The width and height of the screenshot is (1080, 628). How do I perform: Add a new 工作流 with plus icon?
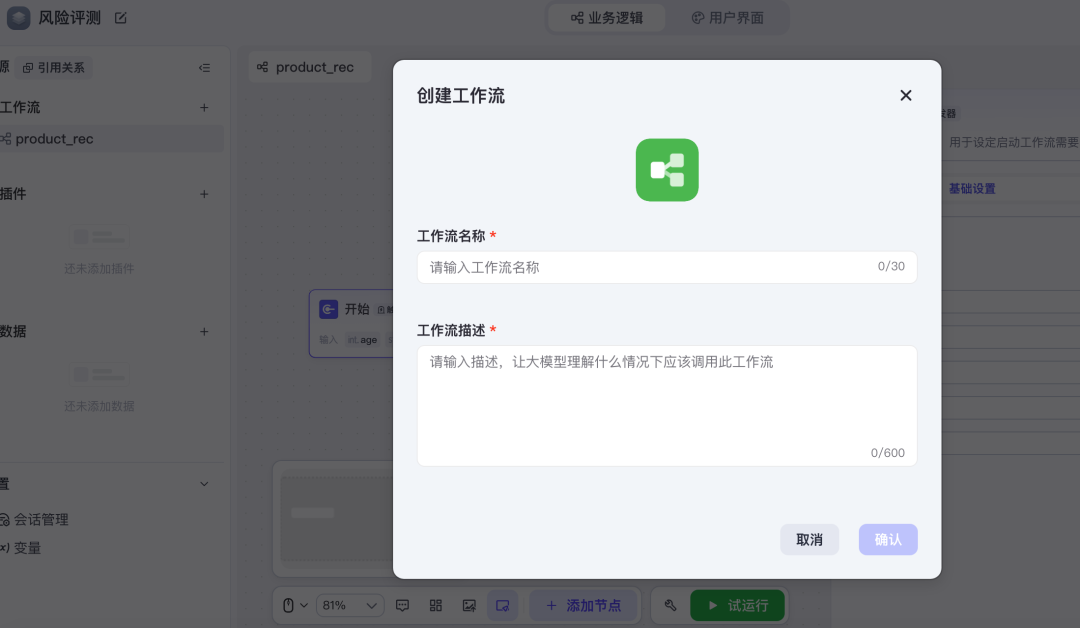204,107
